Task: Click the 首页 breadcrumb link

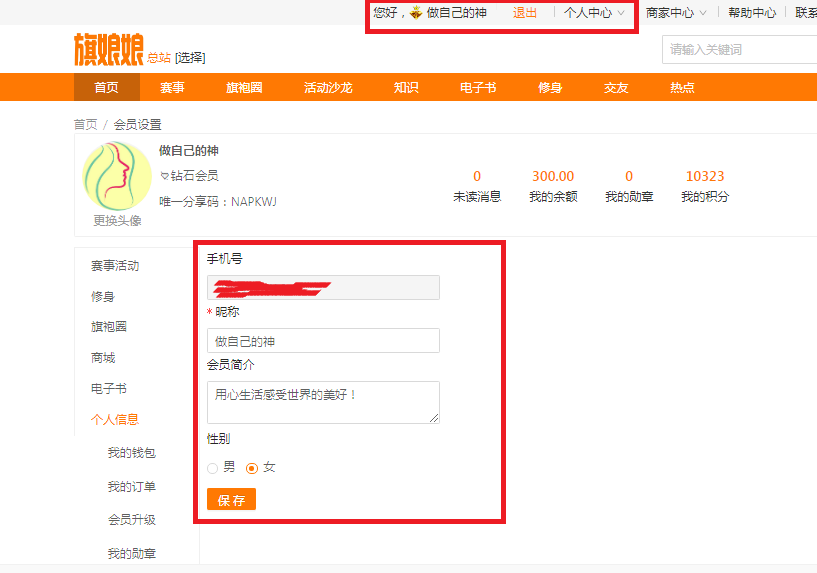Action: click(x=85, y=124)
